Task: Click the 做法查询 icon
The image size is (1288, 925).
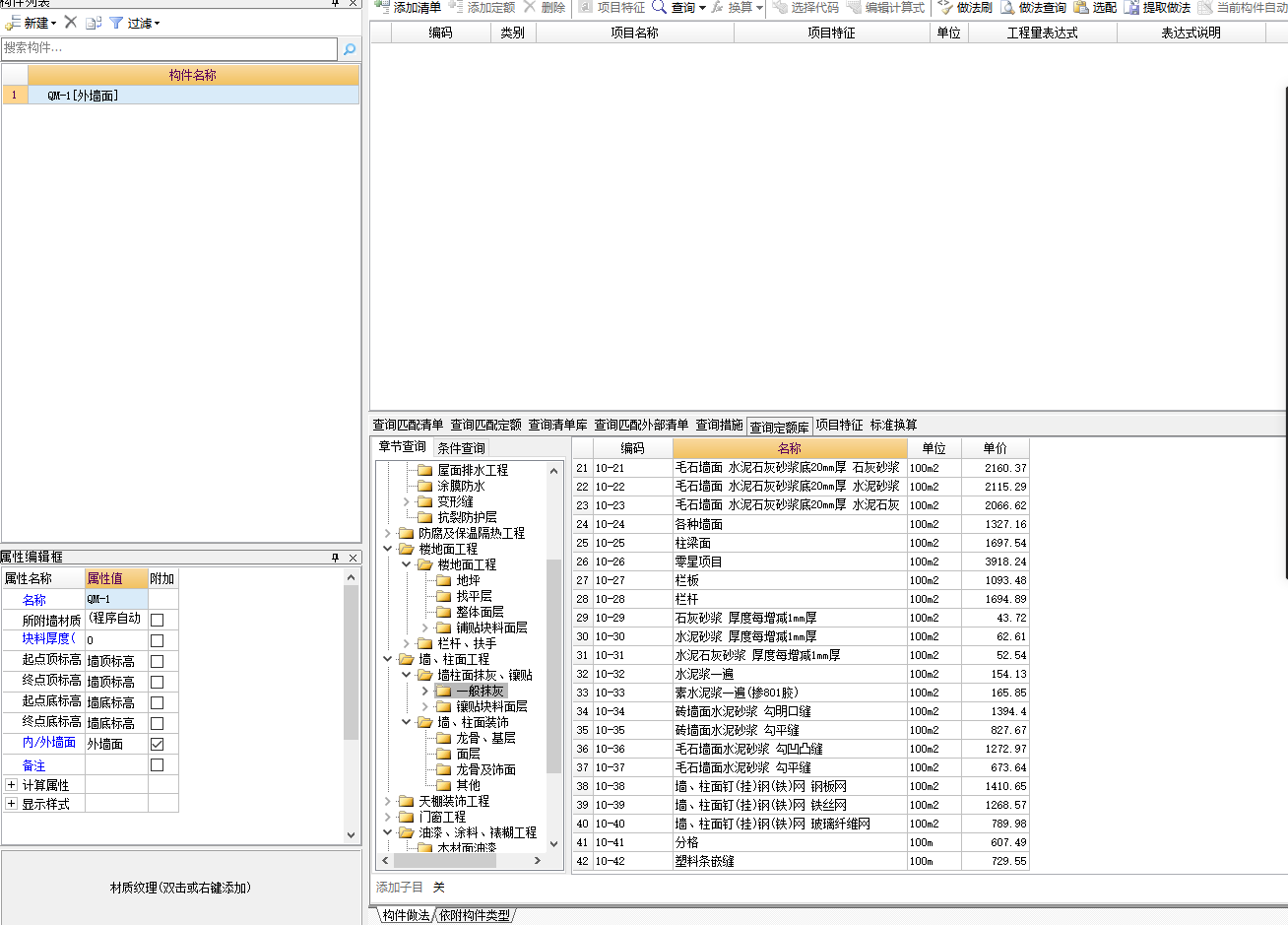Action: point(1007,7)
